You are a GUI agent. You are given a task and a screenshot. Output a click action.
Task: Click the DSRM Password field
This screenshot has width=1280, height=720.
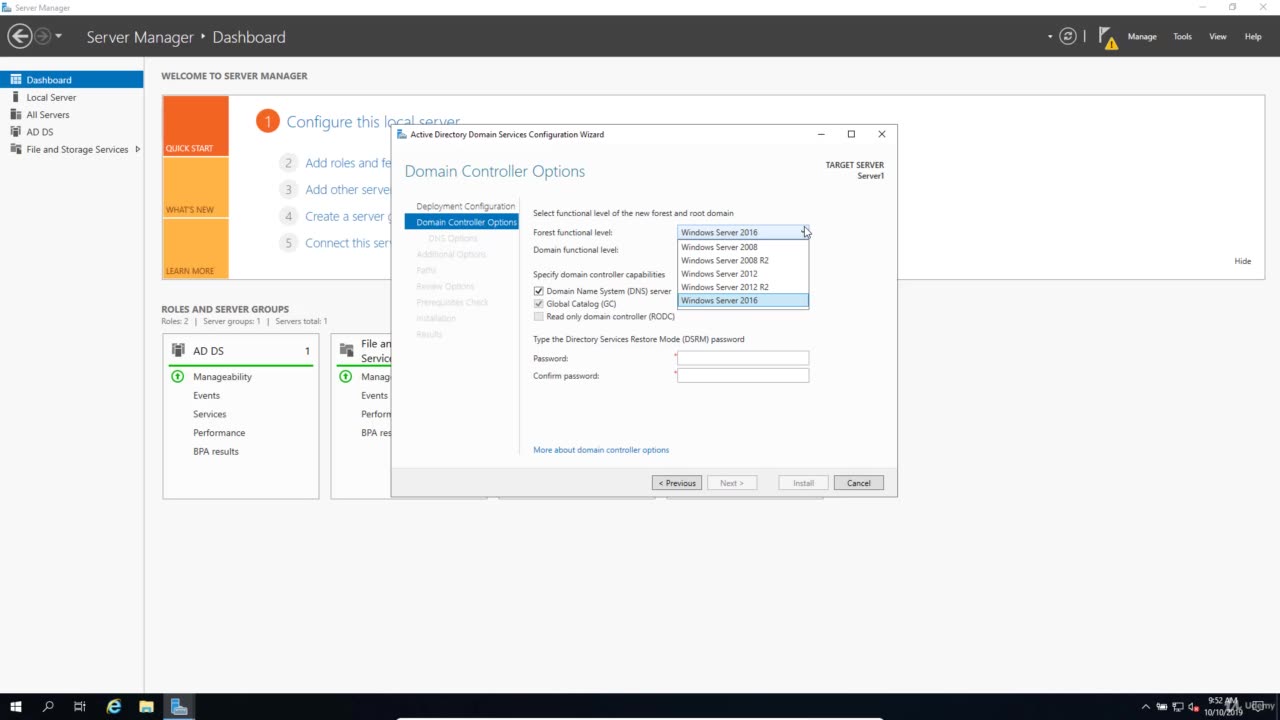pos(743,358)
